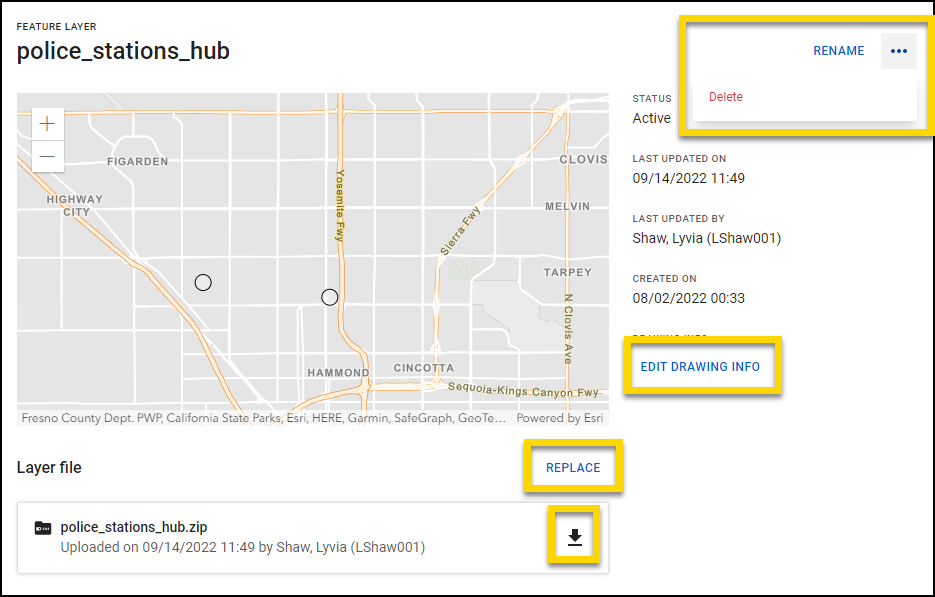Click the map zoom-out minus icon
The height and width of the screenshot is (597, 935).
47,156
